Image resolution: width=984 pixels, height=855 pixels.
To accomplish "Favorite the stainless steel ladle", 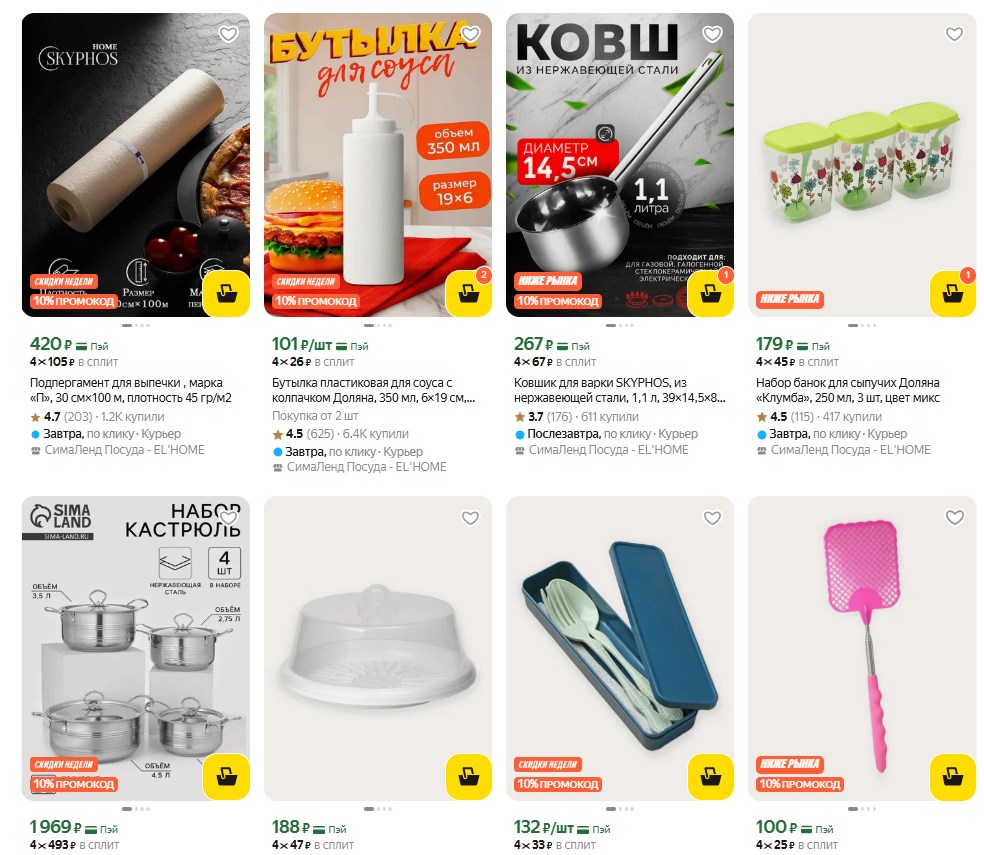I will pos(712,34).
